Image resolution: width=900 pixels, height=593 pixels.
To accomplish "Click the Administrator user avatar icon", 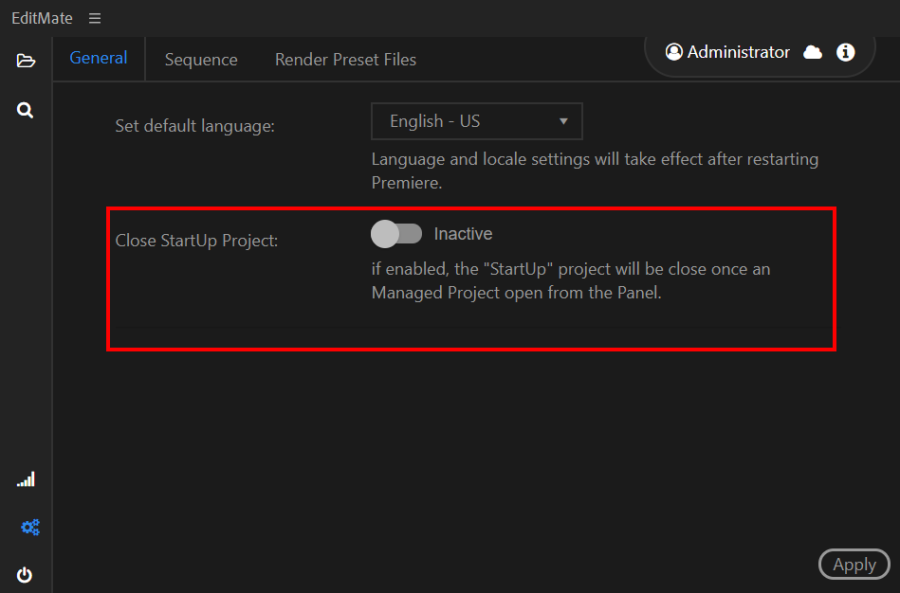I will [x=674, y=52].
